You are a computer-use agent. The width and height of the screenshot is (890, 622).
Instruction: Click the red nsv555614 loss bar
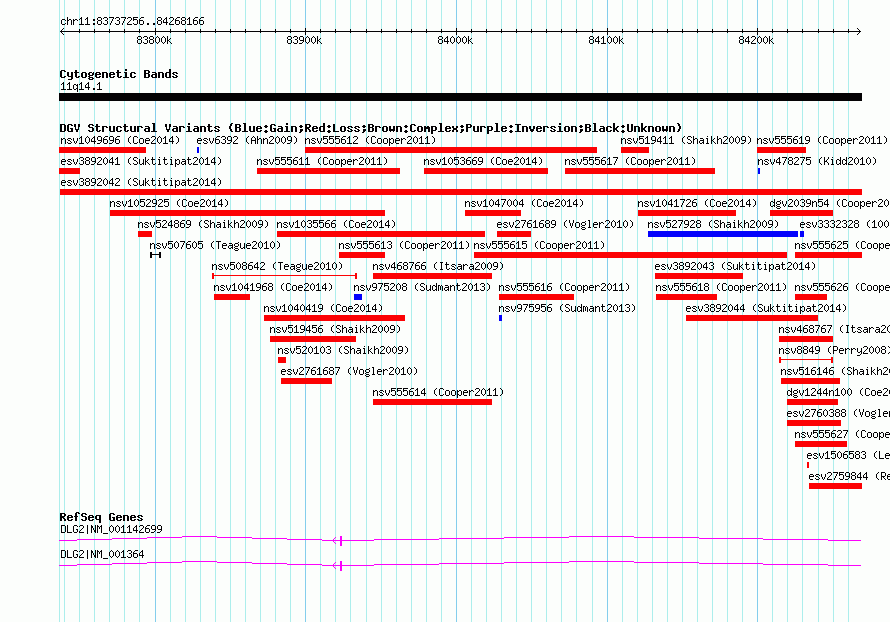433,402
